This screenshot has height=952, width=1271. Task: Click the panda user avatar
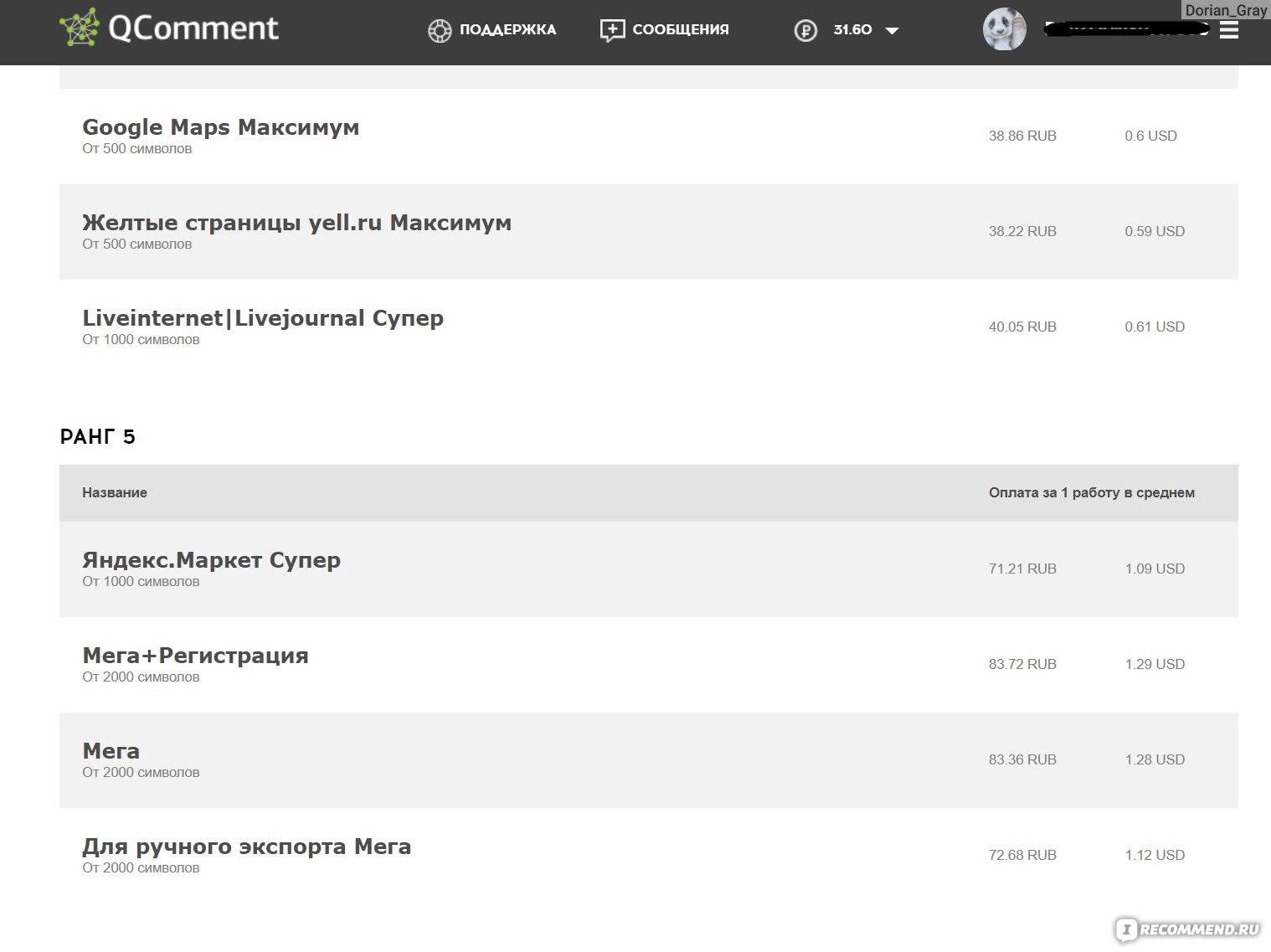coord(1005,29)
